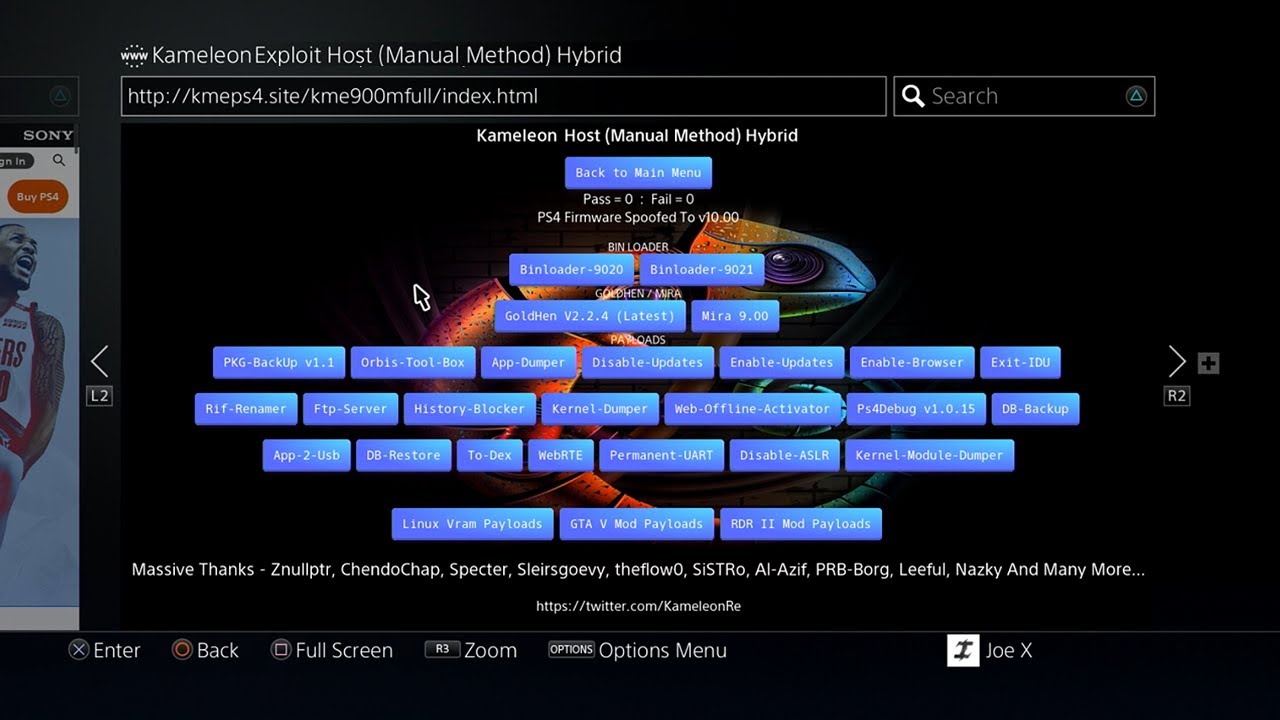Viewport: 1280px width, 720px height.
Task: Click the Kameleon Host (Manual Method) Hybrid heading
Action: click(637, 135)
